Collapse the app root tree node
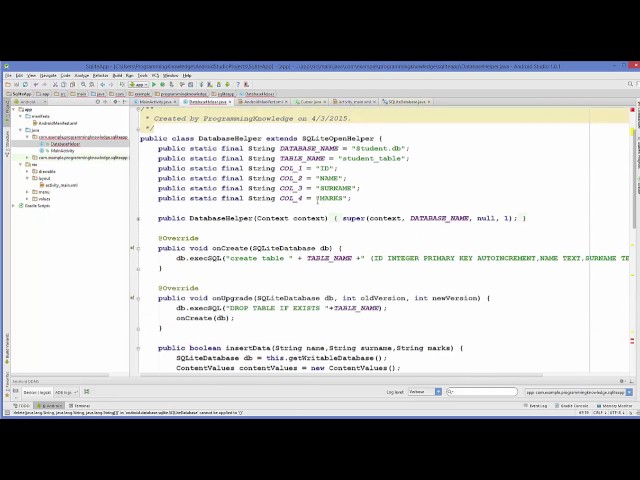 [14, 109]
